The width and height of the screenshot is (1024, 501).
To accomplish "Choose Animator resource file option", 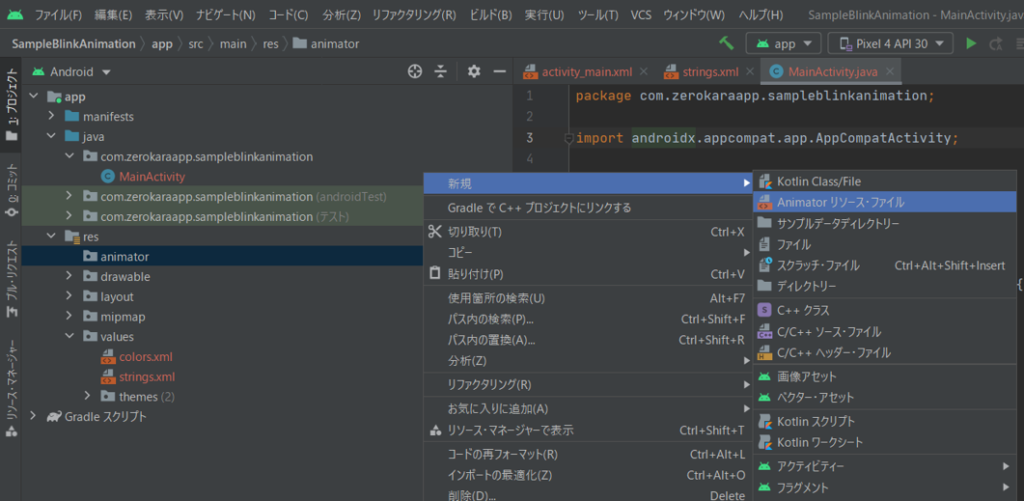I will tap(885, 202).
